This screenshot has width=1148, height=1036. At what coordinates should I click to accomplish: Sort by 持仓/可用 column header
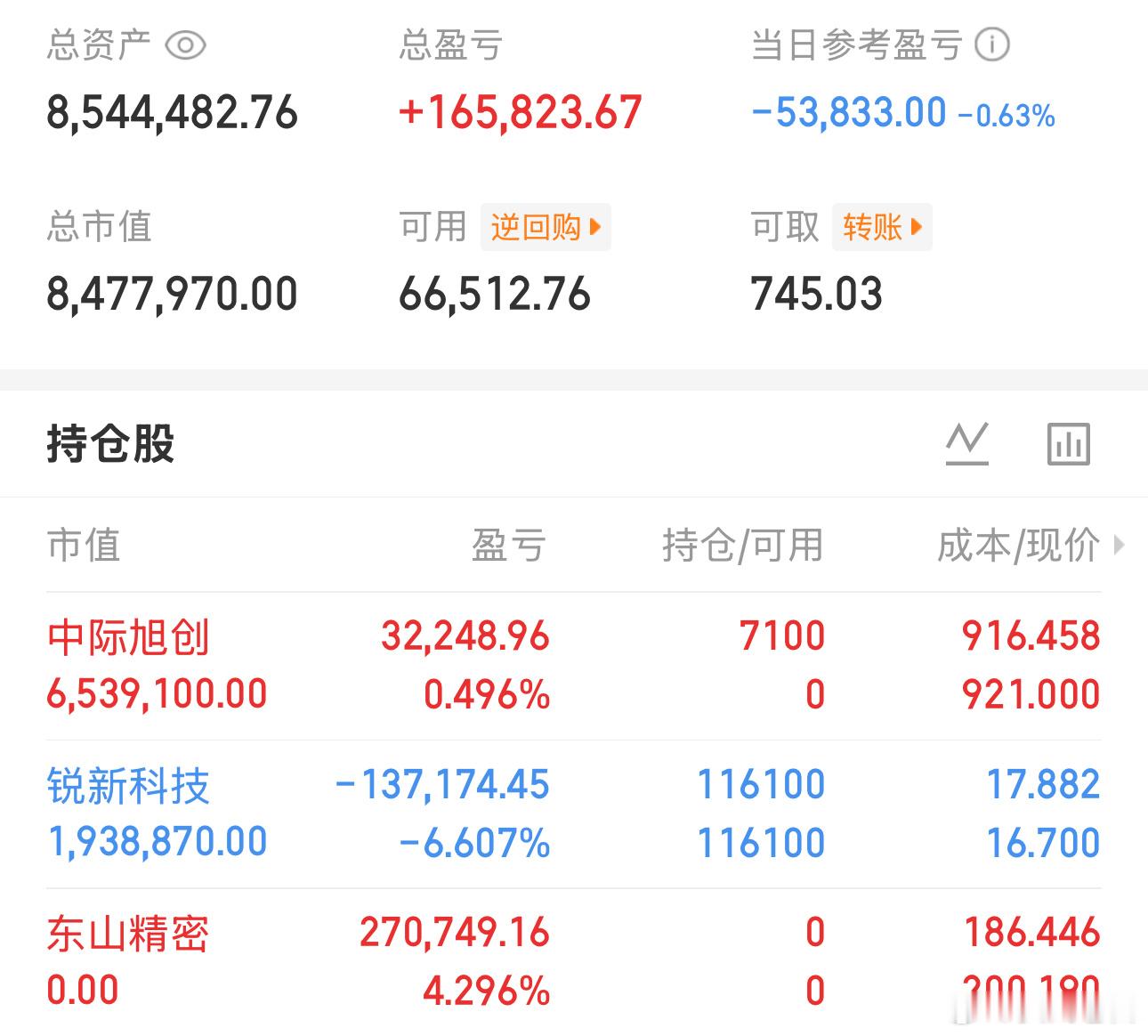(743, 545)
